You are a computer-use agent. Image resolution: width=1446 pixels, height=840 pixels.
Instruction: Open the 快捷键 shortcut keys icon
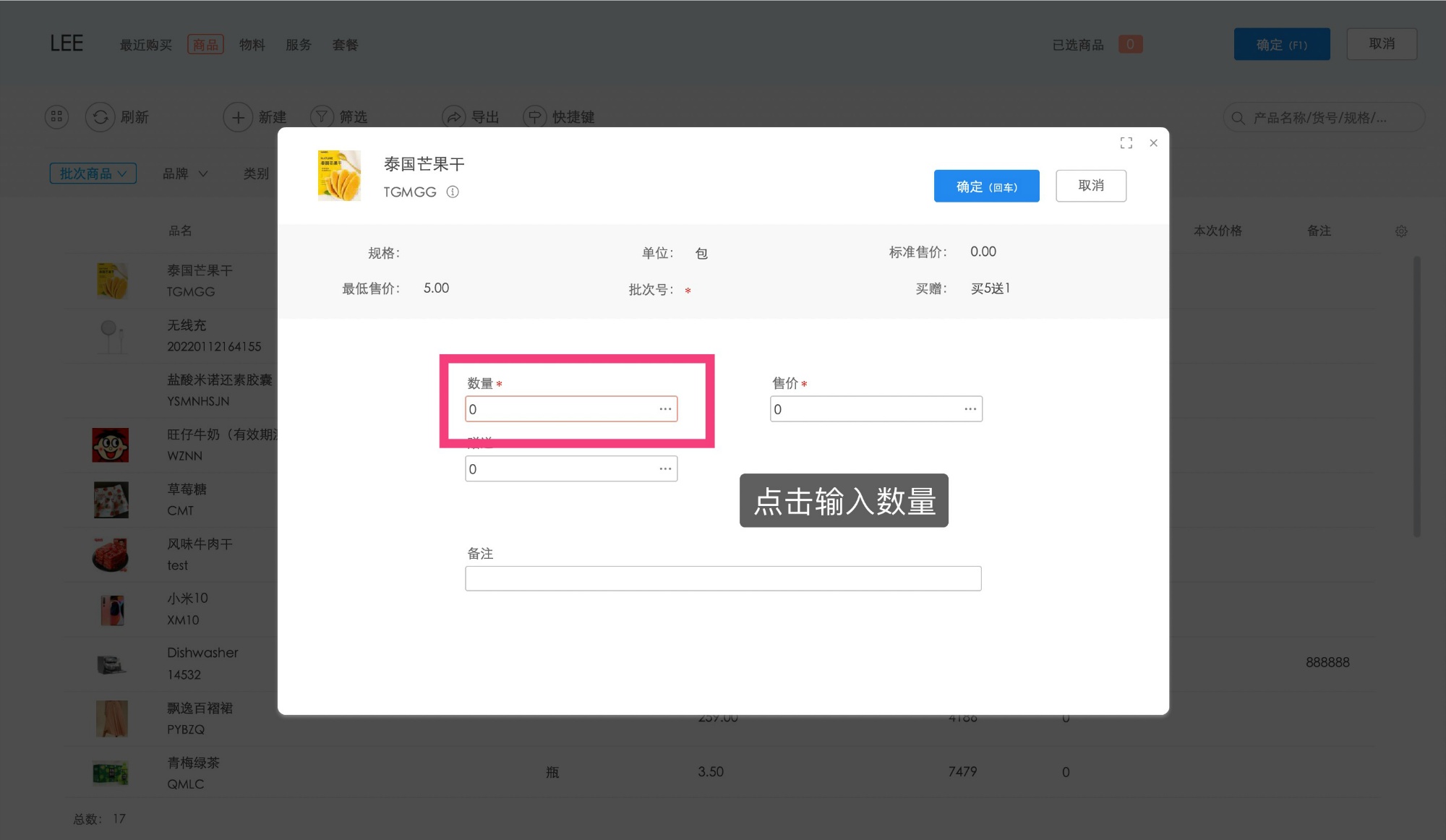pyautogui.click(x=535, y=116)
